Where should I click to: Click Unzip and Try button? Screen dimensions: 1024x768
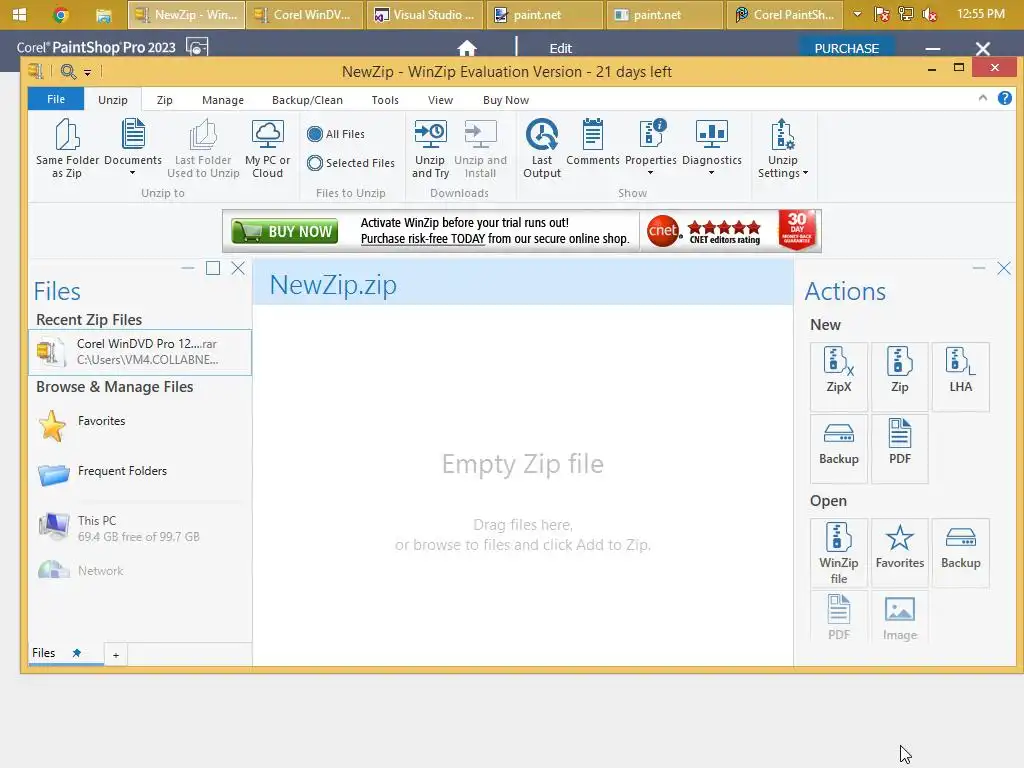430,148
